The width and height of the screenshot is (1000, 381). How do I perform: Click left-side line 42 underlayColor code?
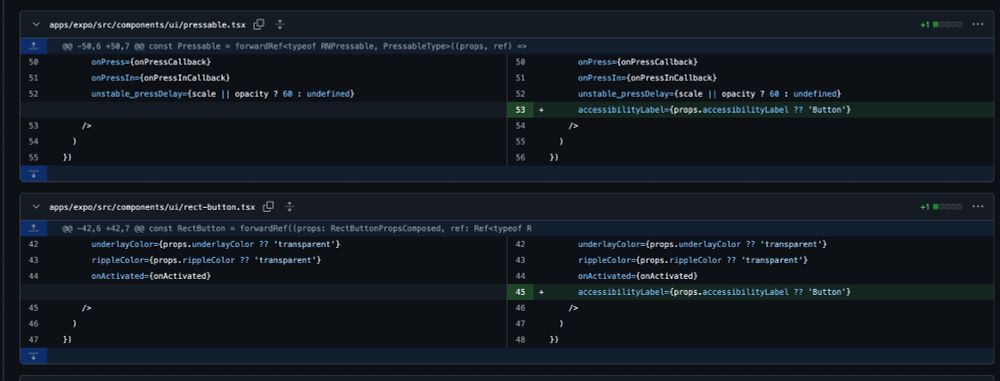[216, 244]
